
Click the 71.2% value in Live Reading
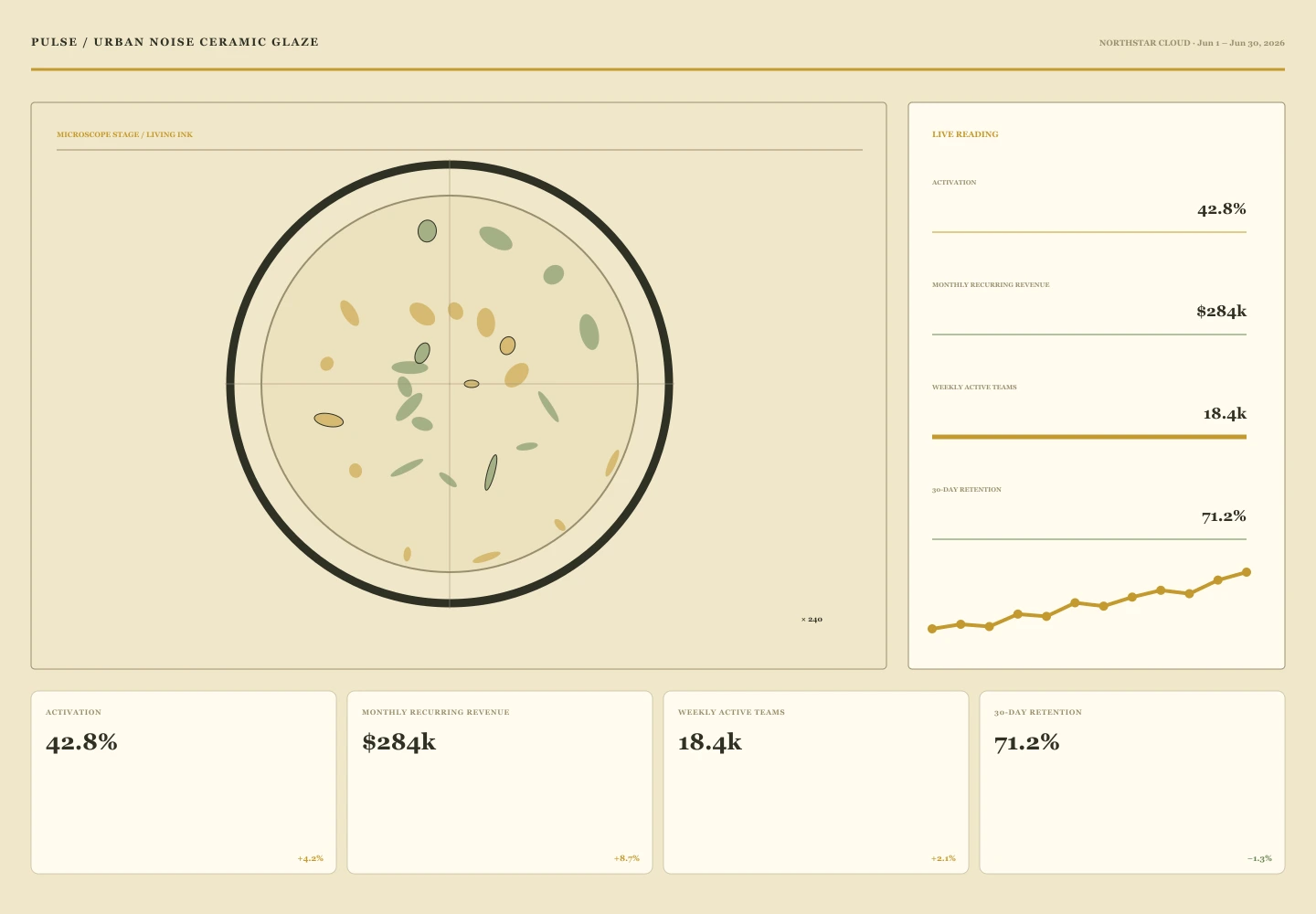(x=1224, y=516)
